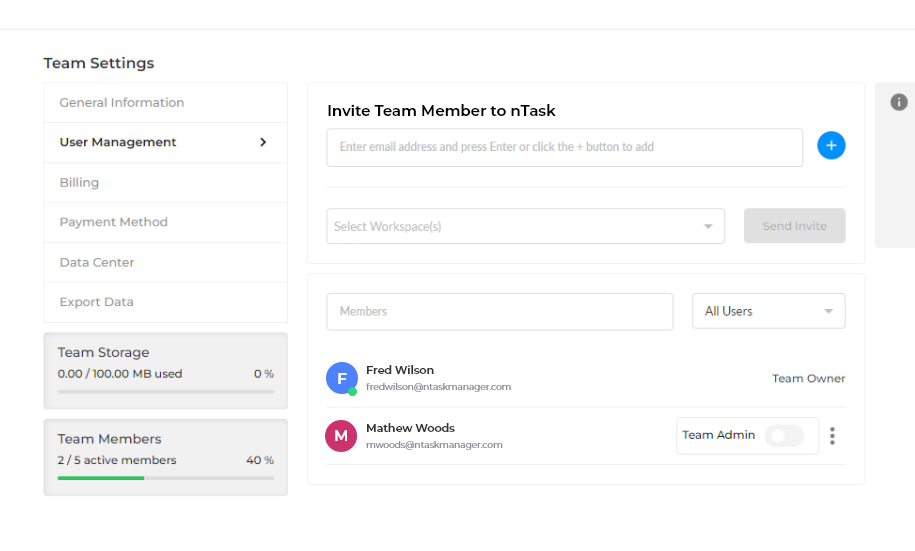This screenshot has height=551, width=915.
Task: Open Payment Method settings
Action: tap(113, 222)
